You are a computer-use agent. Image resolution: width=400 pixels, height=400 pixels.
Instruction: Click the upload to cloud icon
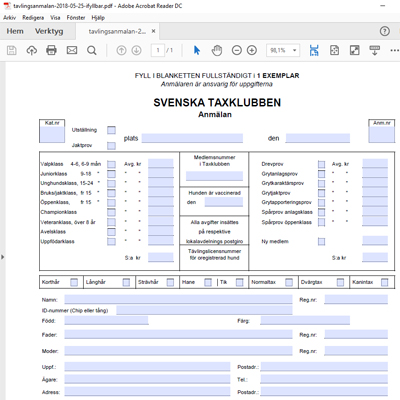click(x=32, y=50)
